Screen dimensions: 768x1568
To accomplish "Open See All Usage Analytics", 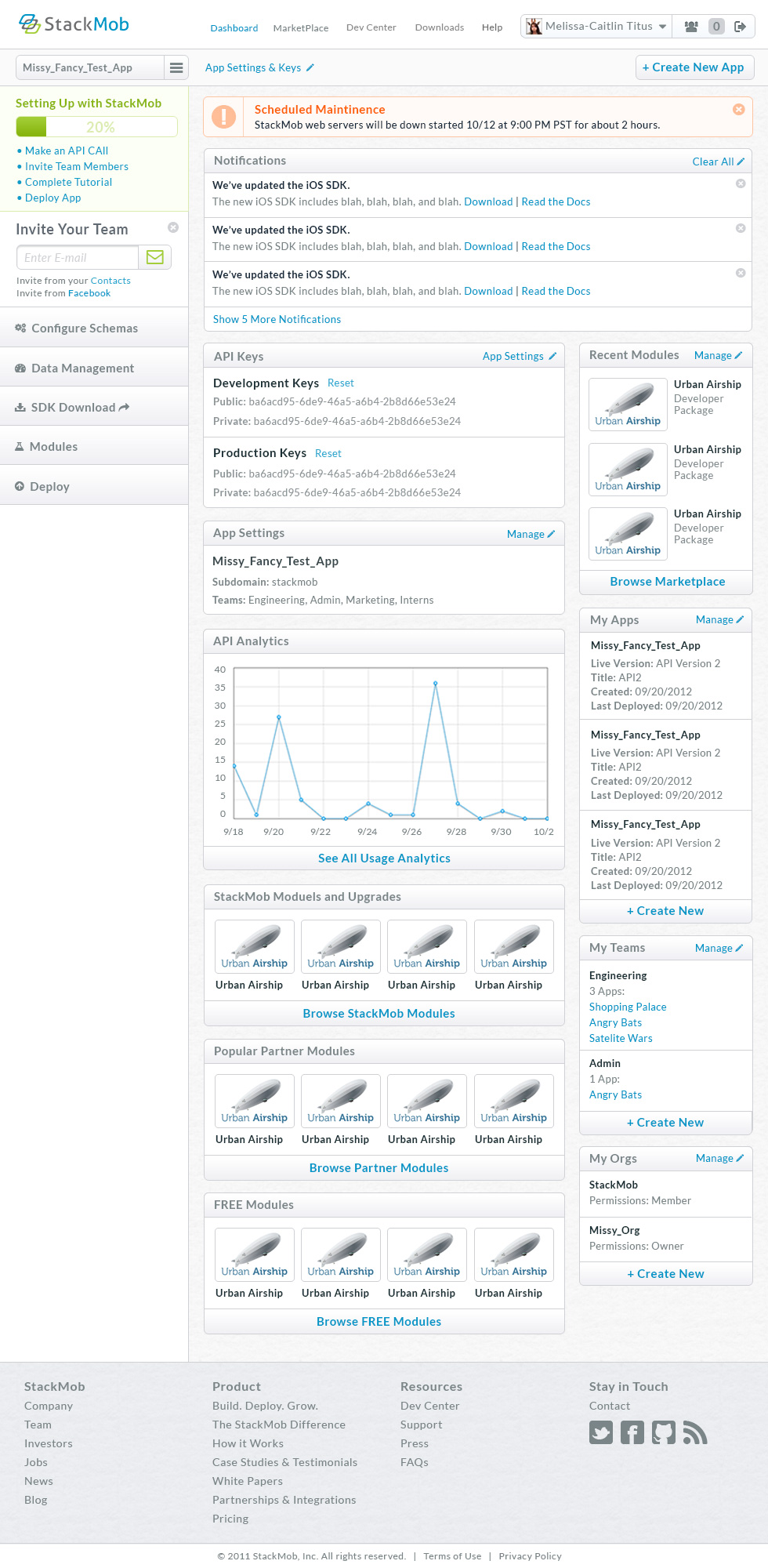I will click(x=384, y=858).
